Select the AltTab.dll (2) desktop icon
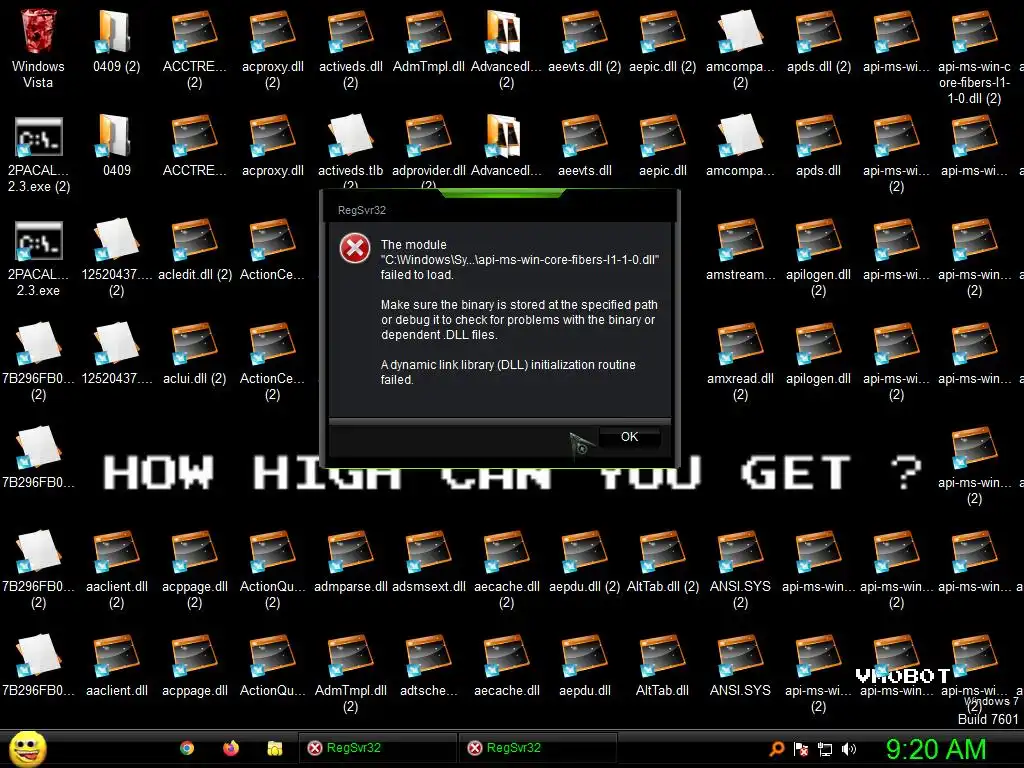 662,561
